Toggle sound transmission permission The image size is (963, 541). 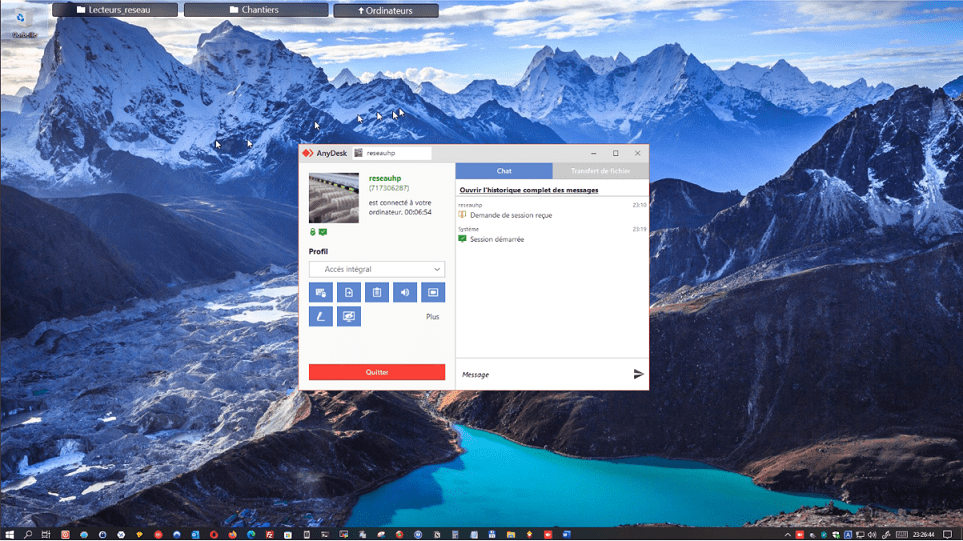[x=405, y=292]
